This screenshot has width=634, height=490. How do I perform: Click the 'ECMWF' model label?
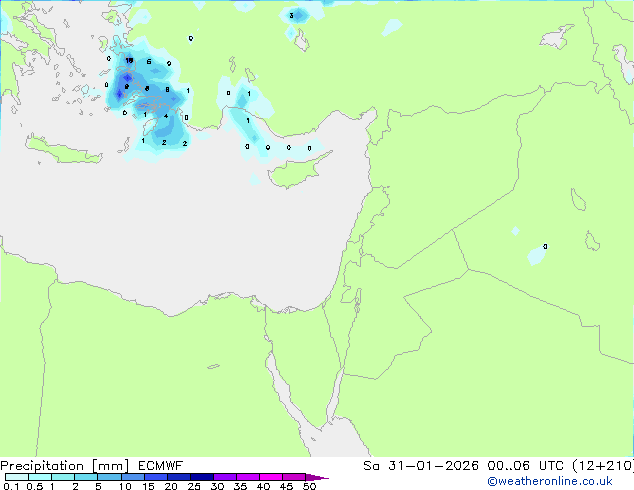point(161,466)
